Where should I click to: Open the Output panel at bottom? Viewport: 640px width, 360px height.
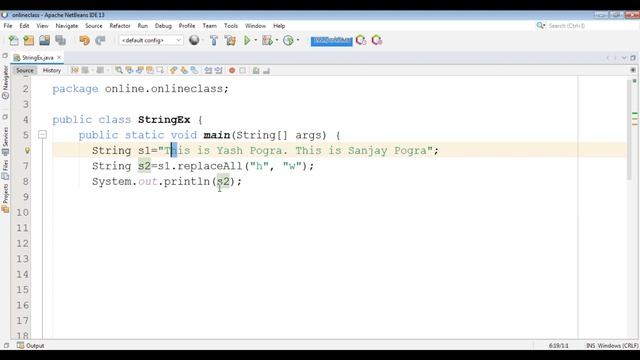click(x=31, y=345)
